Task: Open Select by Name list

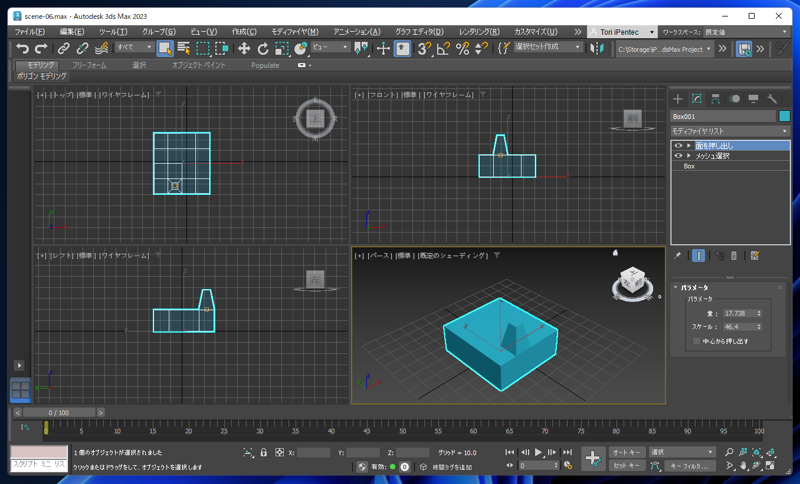Action: tap(184, 49)
